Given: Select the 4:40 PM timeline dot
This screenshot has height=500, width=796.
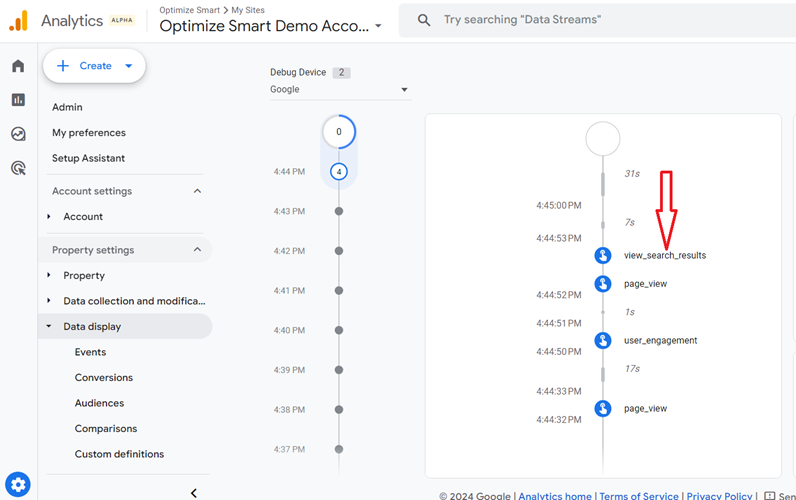Looking at the screenshot, I should pos(339,330).
